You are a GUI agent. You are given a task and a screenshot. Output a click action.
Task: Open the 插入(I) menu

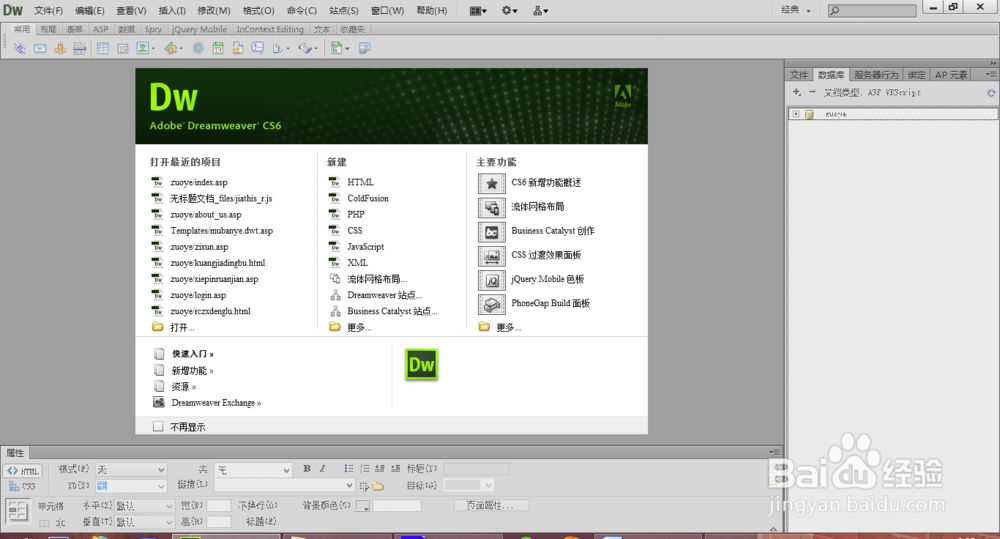(x=172, y=11)
